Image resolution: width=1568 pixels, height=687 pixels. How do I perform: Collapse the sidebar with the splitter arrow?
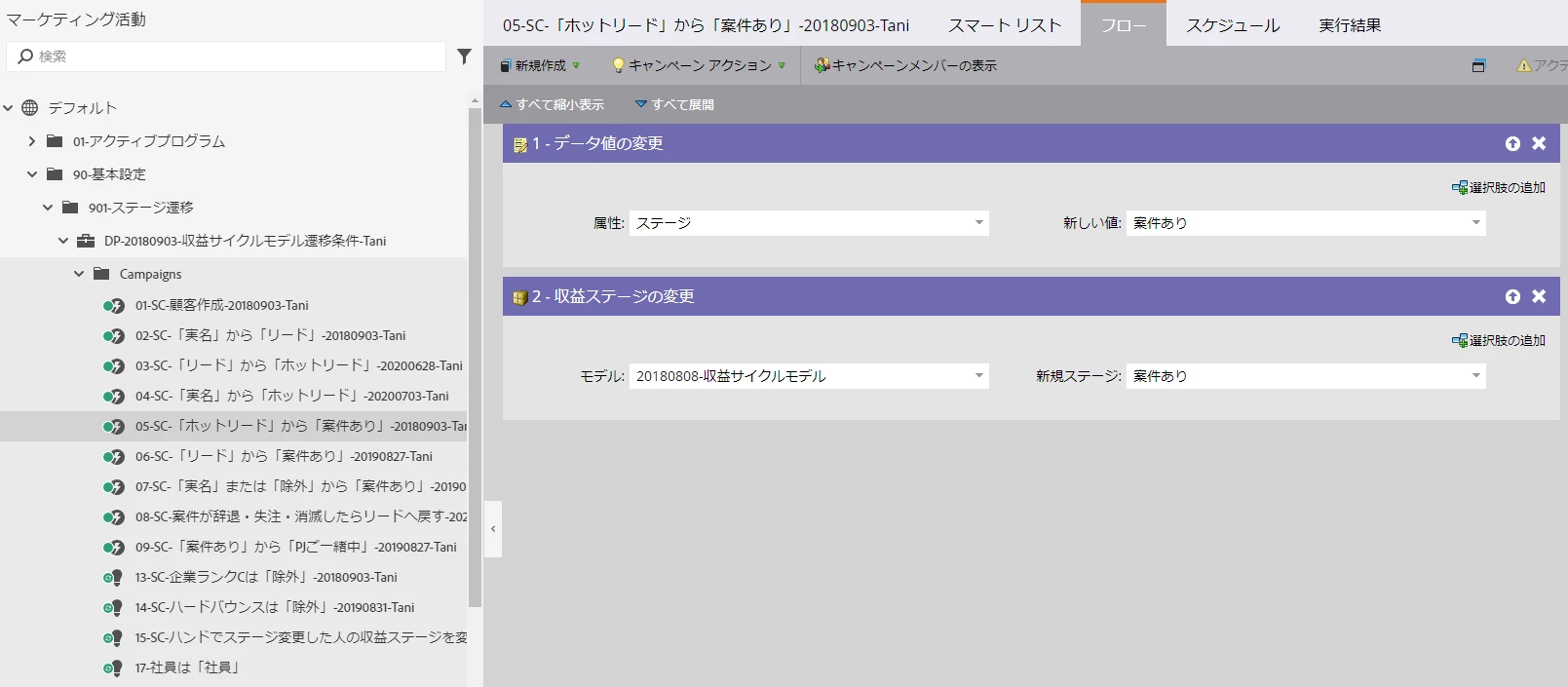(493, 529)
